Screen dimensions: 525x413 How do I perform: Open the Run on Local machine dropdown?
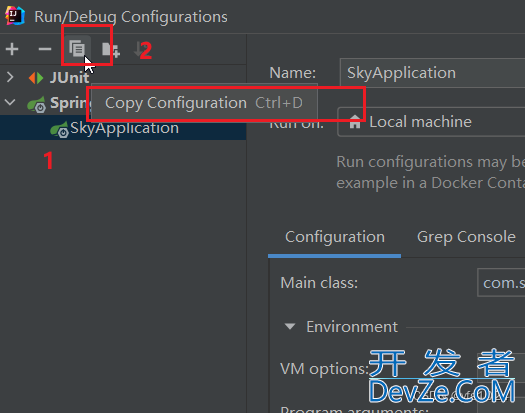tap(431, 122)
